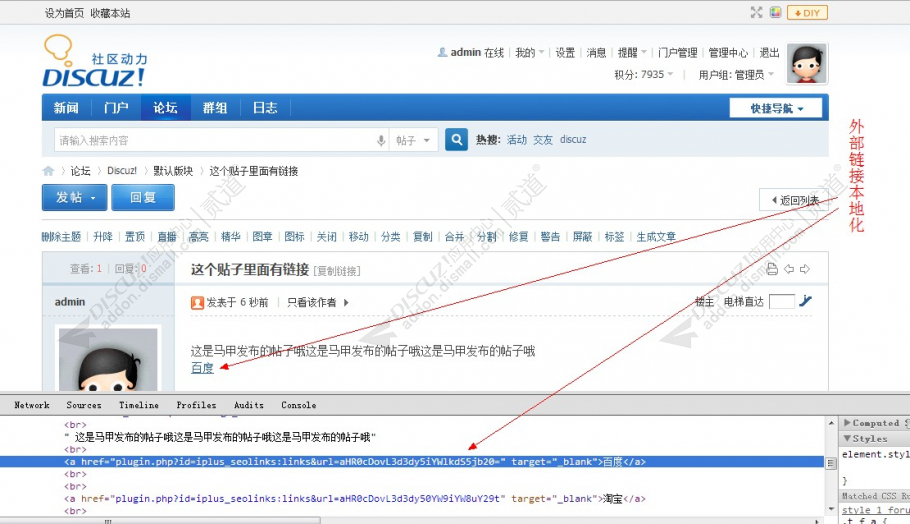Click the print thread icon
The height and width of the screenshot is (524, 910).
point(772,269)
